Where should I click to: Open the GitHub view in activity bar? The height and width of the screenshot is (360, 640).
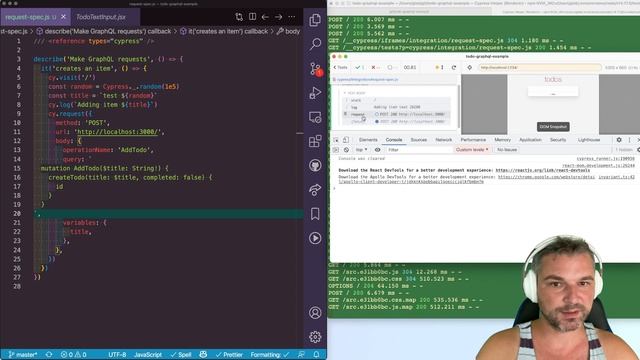click(x=315, y=166)
